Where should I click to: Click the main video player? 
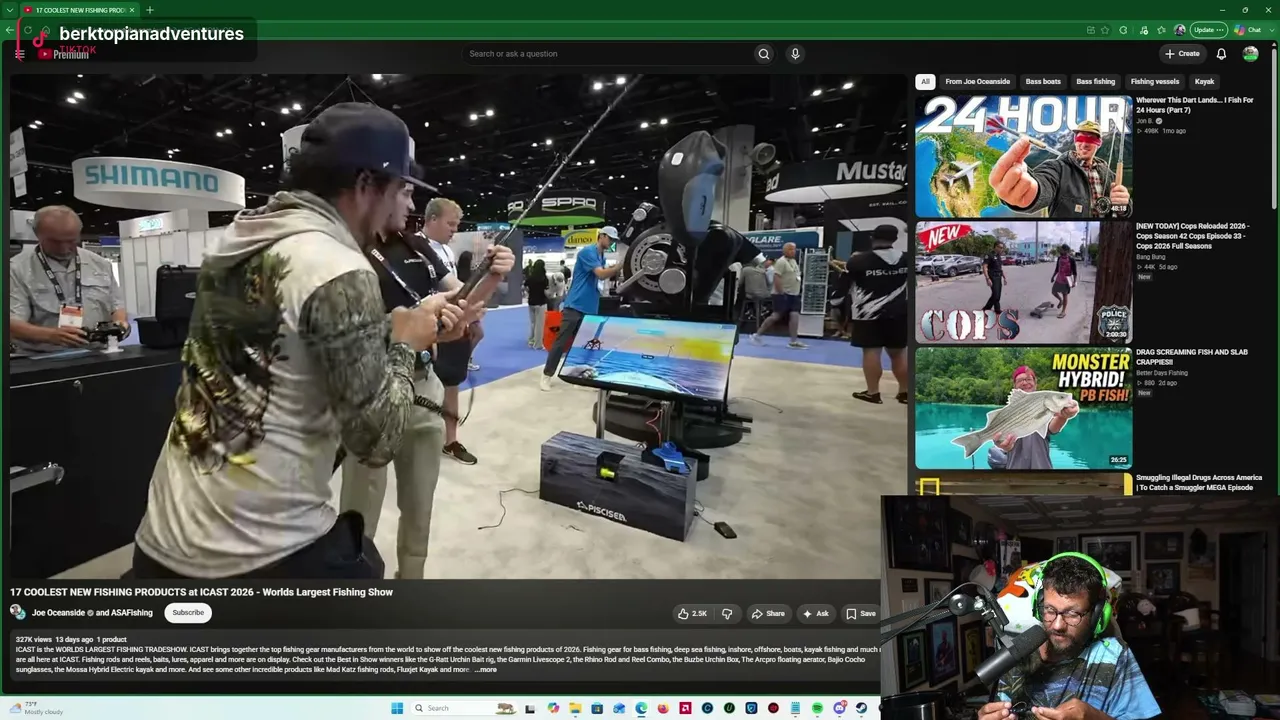coord(458,326)
